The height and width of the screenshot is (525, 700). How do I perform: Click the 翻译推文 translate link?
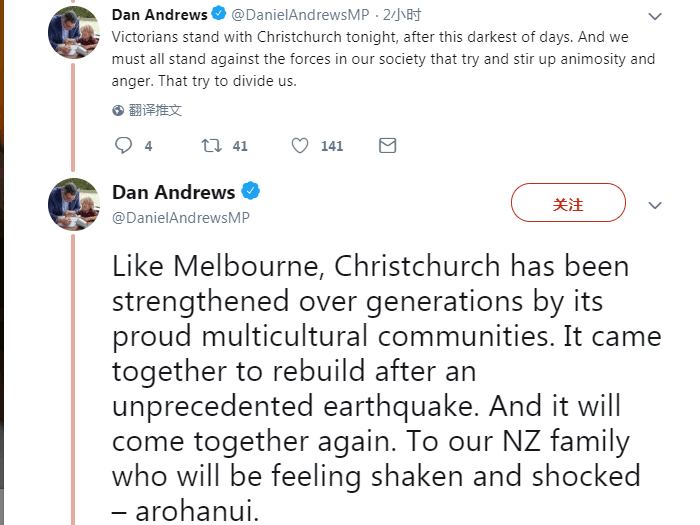[155, 110]
